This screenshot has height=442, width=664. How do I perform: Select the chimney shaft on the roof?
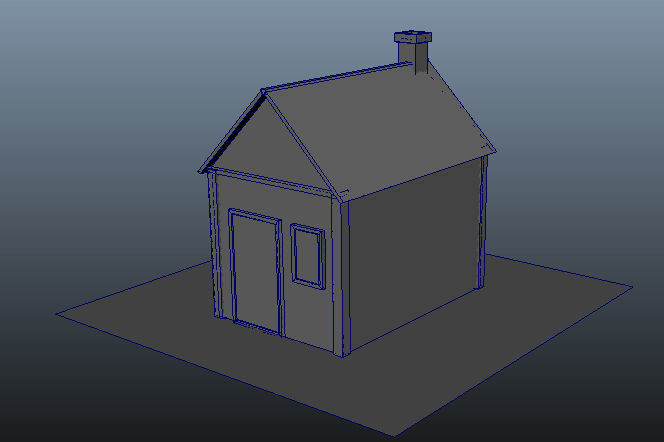pyautogui.click(x=413, y=58)
